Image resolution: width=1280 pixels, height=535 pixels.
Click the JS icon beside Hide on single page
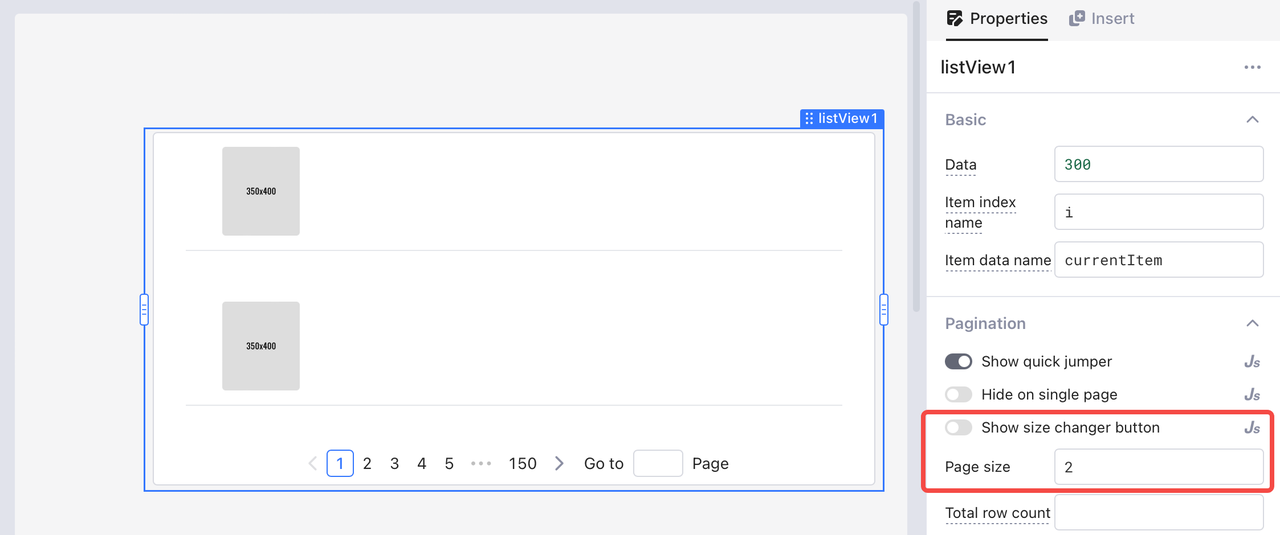(1251, 395)
